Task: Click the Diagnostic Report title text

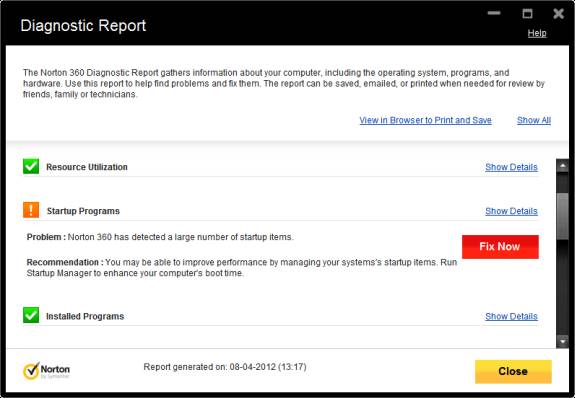Action: point(83,26)
